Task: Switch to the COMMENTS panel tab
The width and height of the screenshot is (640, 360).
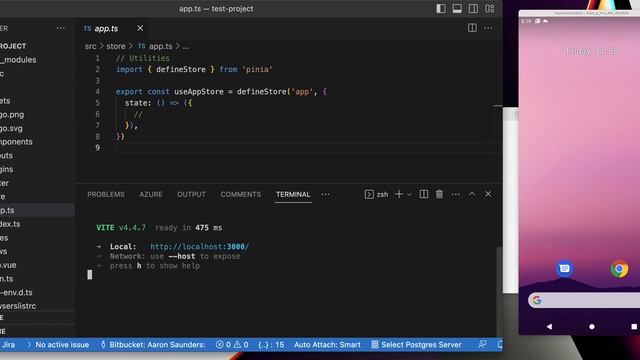Action: [241, 194]
